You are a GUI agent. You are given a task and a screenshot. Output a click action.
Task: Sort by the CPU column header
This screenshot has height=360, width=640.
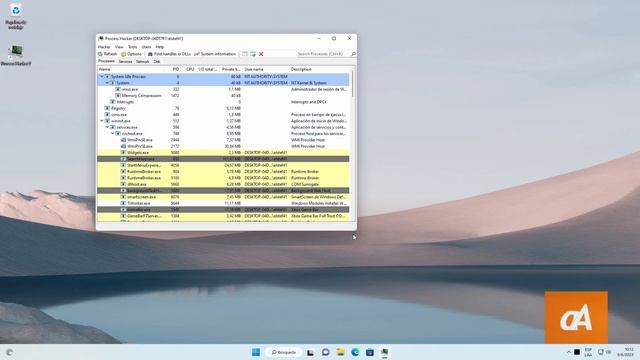[189, 69]
